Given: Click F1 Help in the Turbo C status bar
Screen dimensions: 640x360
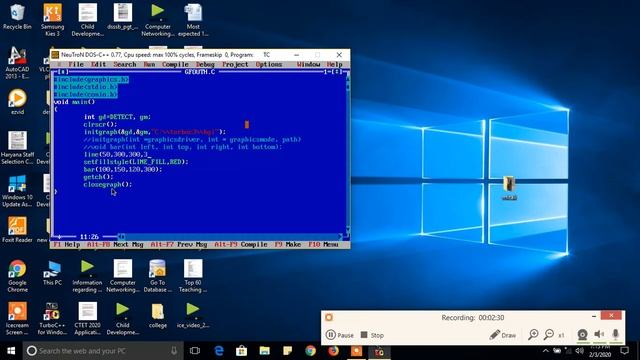Looking at the screenshot, I should [x=67, y=244].
